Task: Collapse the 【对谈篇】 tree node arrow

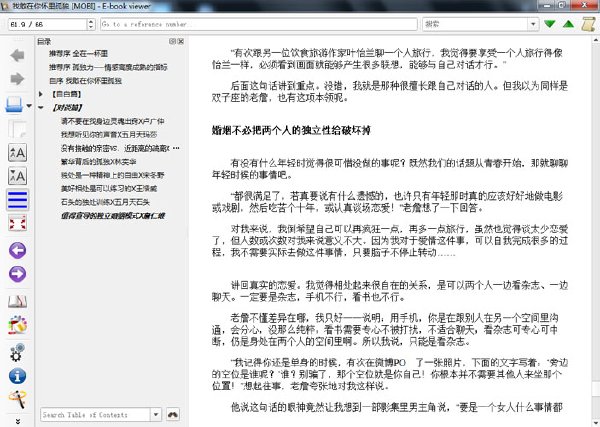Action: click(x=41, y=108)
